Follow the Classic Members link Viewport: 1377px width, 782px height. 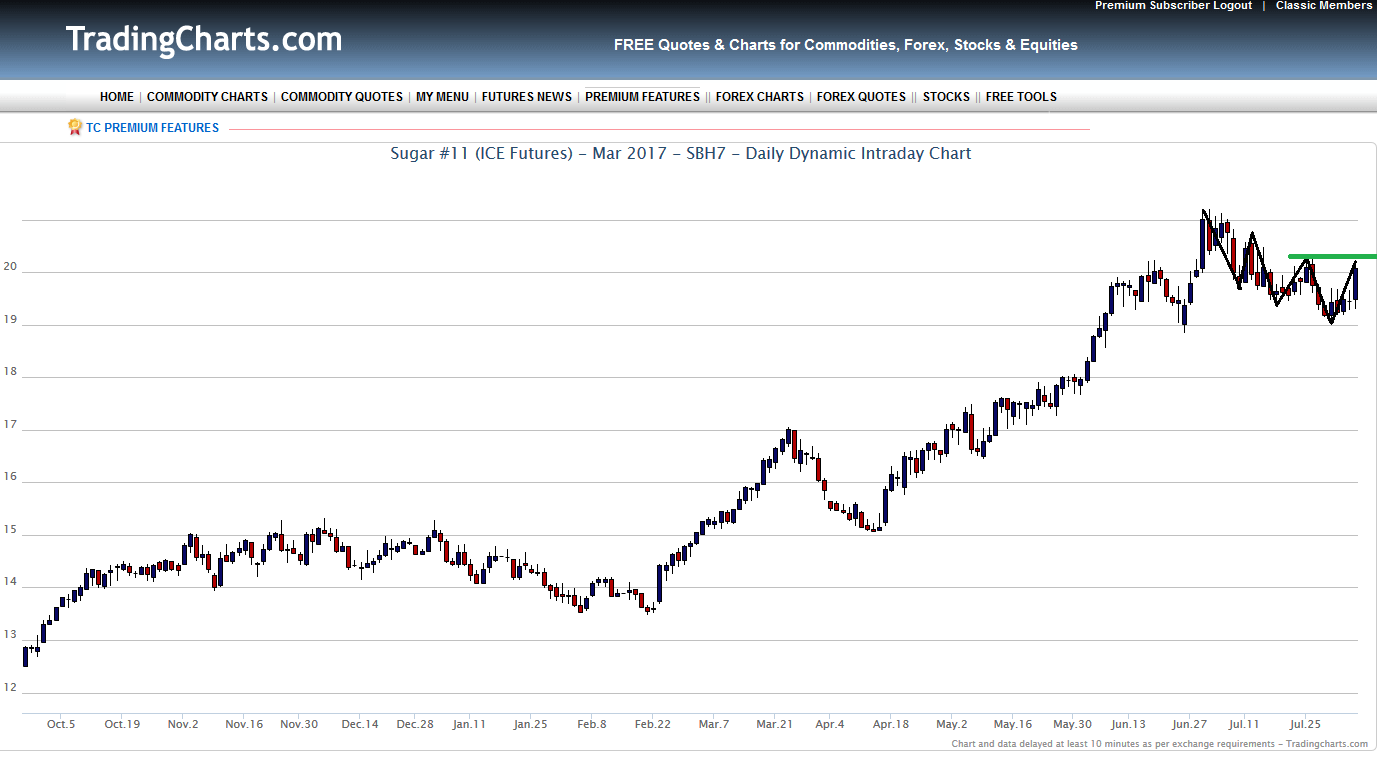point(1323,6)
